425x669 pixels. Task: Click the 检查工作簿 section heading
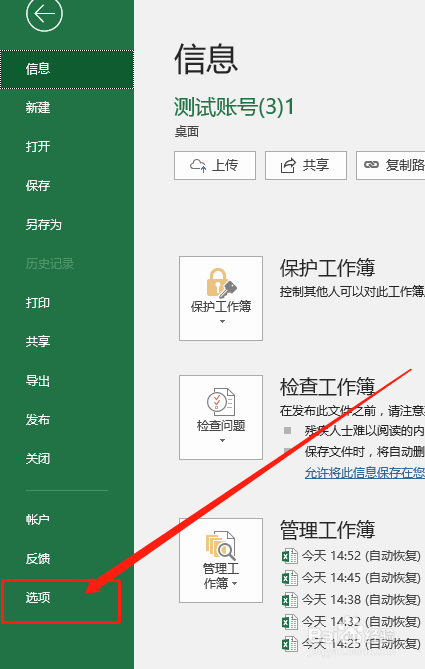(327, 387)
